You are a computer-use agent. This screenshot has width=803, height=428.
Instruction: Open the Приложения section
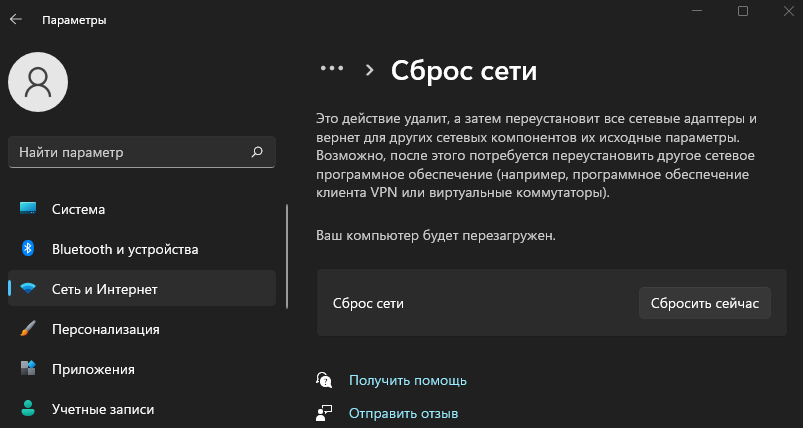tap(142, 369)
